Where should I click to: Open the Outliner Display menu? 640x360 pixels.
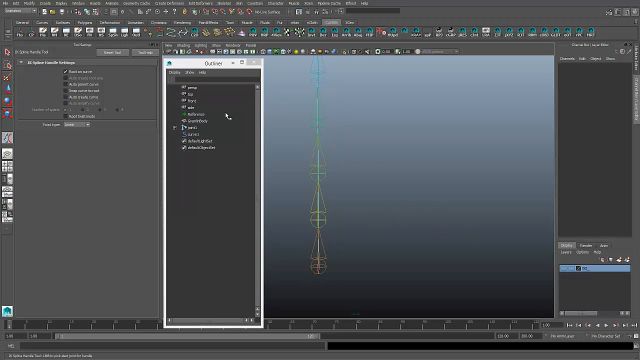[174, 73]
